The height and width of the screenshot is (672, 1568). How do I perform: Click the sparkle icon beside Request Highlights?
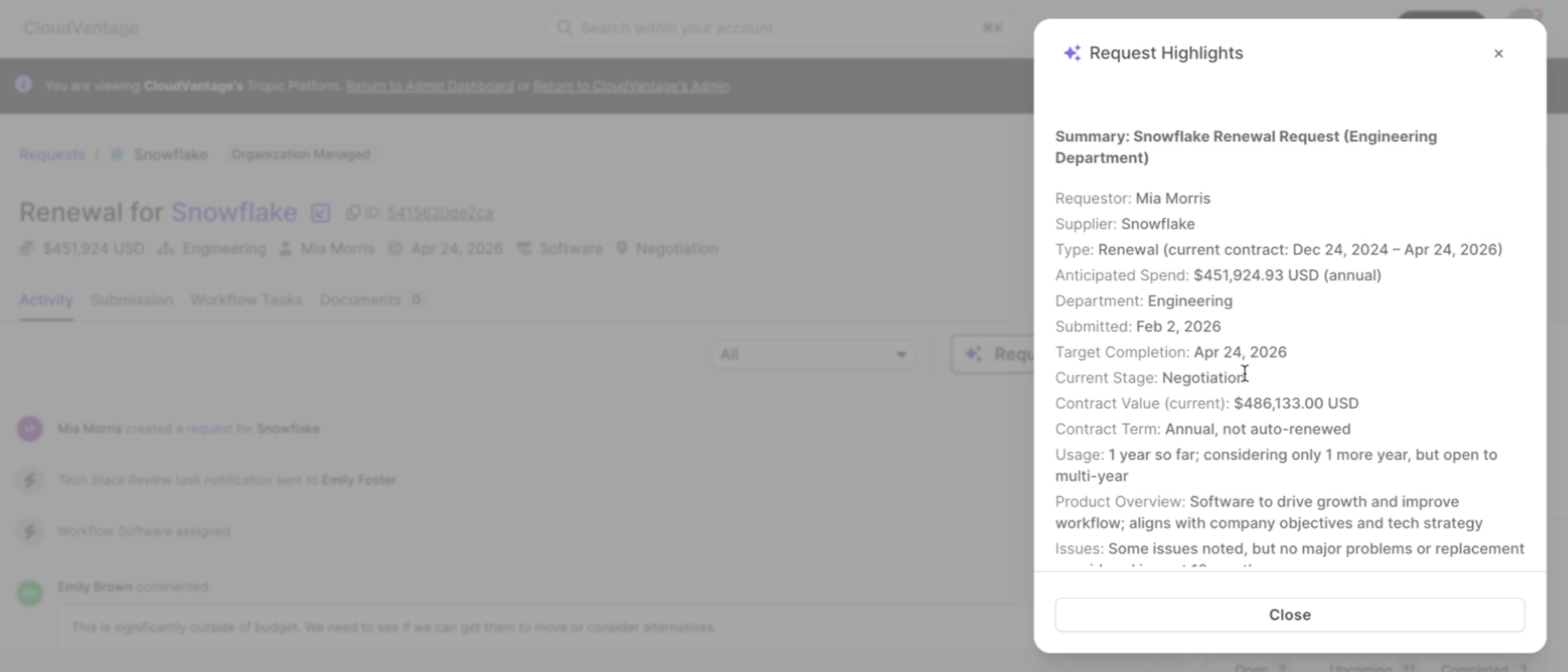1072,53
